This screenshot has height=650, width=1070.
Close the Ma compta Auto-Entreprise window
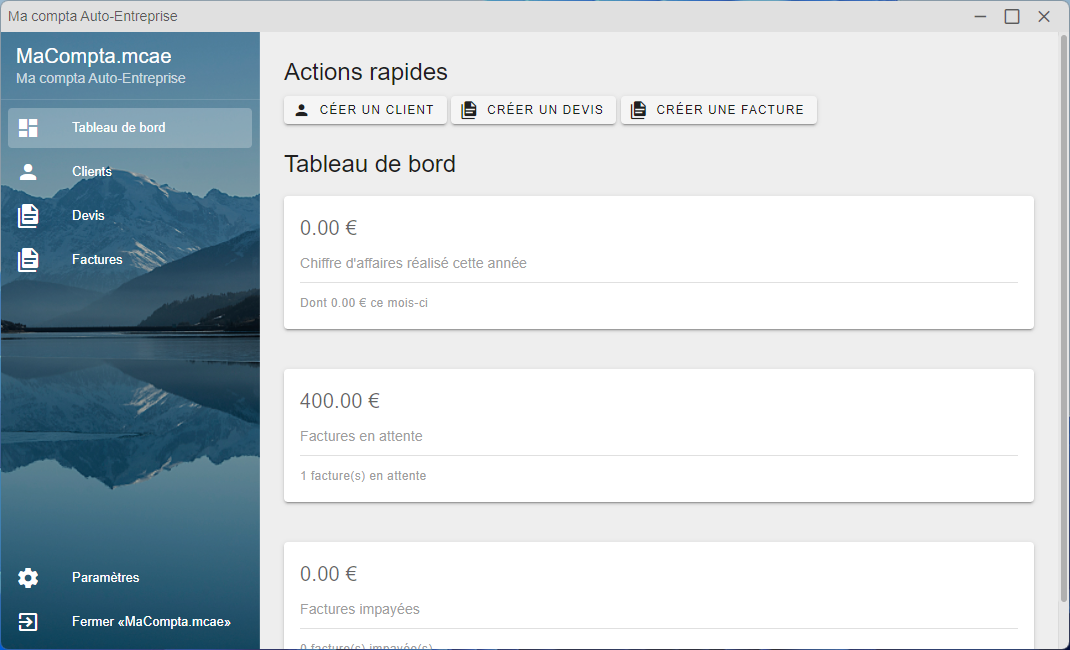(x=1044, y=16)
